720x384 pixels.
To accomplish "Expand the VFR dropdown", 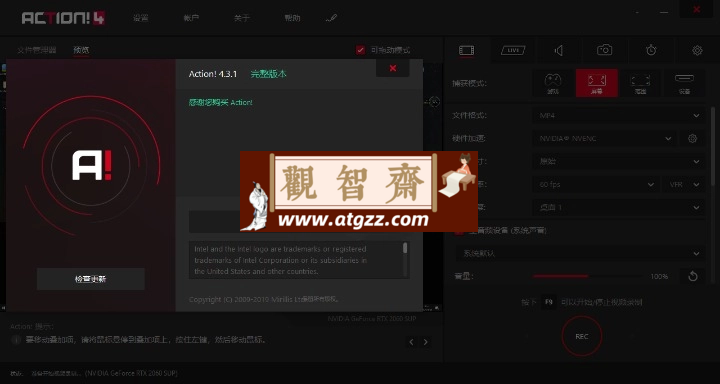I will [683, 184].
